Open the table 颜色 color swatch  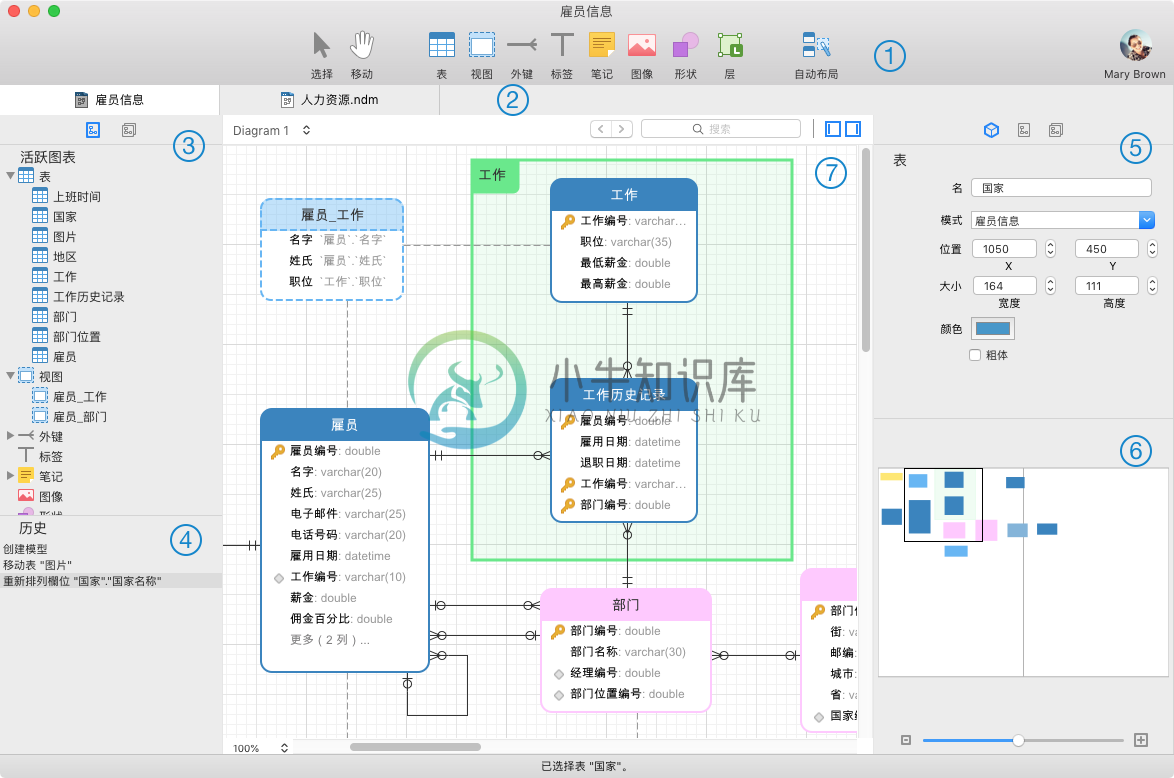(x=993, y=329)
